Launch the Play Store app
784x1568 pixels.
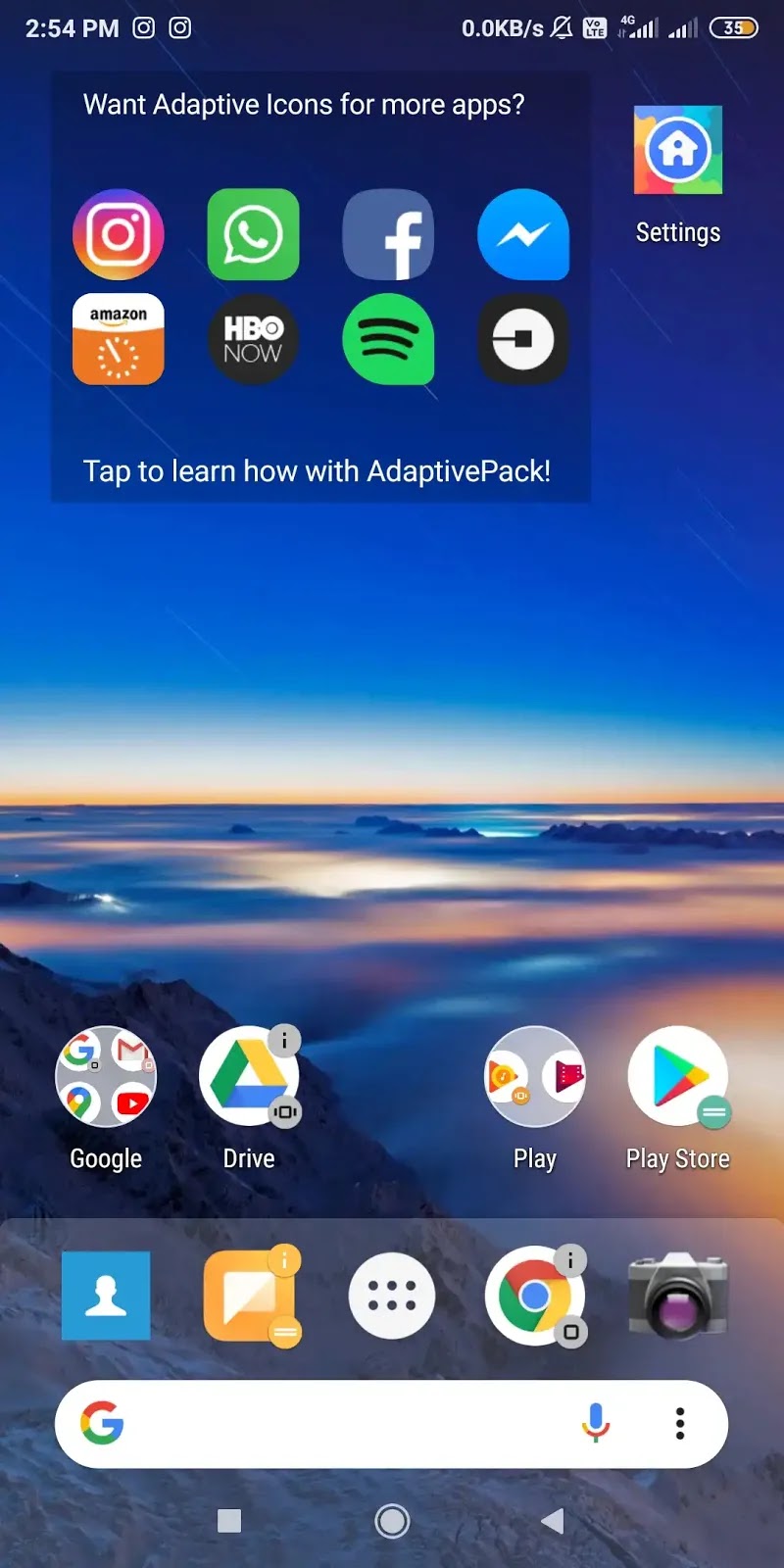click(678, 1076)
